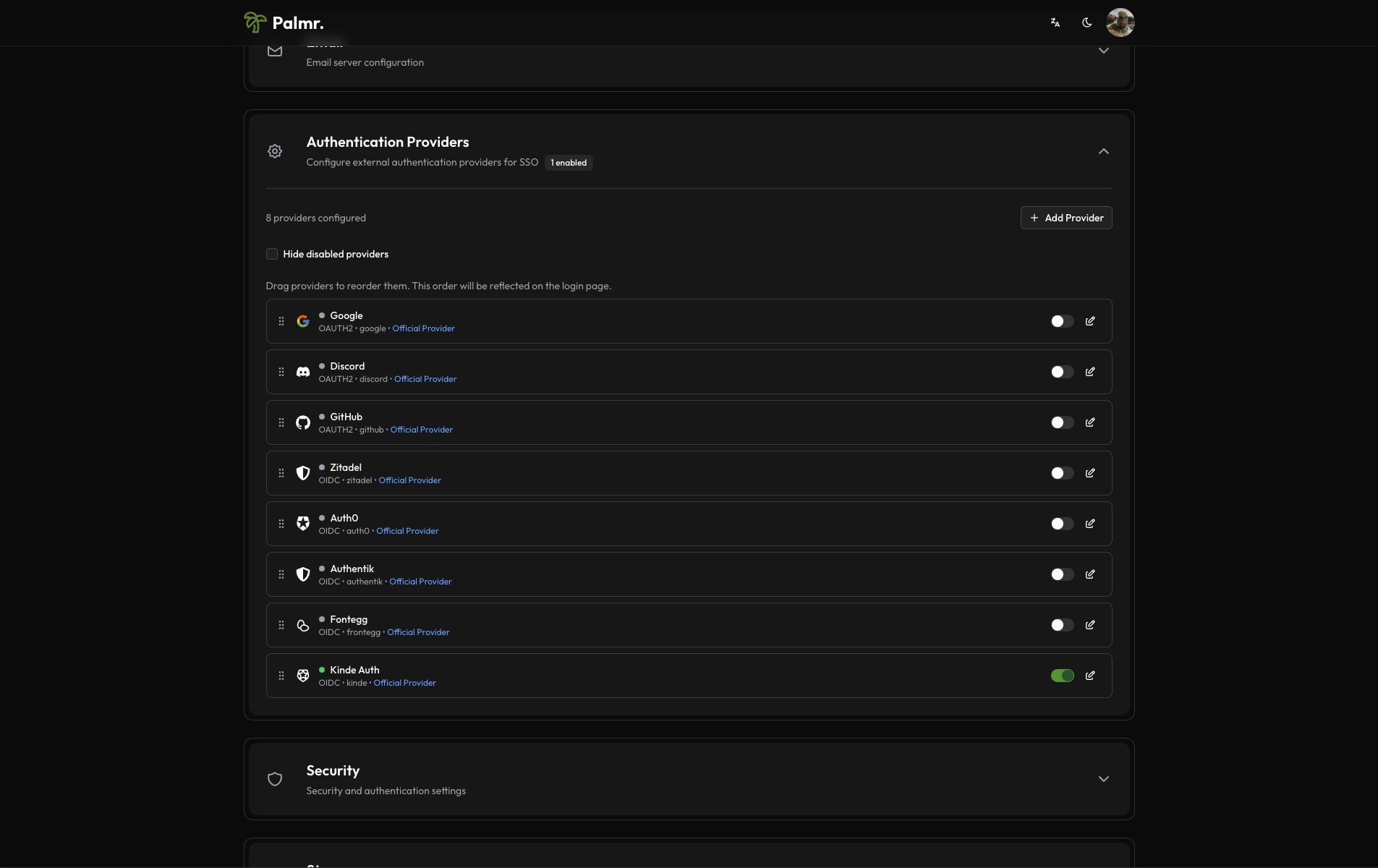
Task: Enable the Discord provider toggle
Action: [1062, 372]
